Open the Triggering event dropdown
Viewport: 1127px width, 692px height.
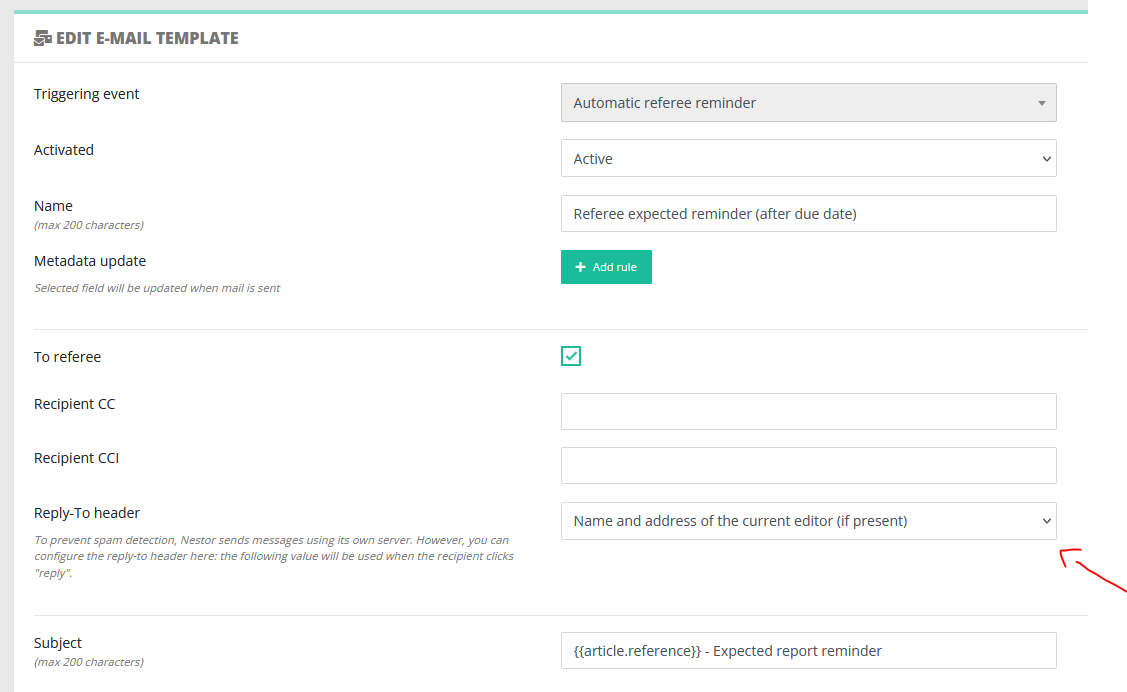point(808,103)
